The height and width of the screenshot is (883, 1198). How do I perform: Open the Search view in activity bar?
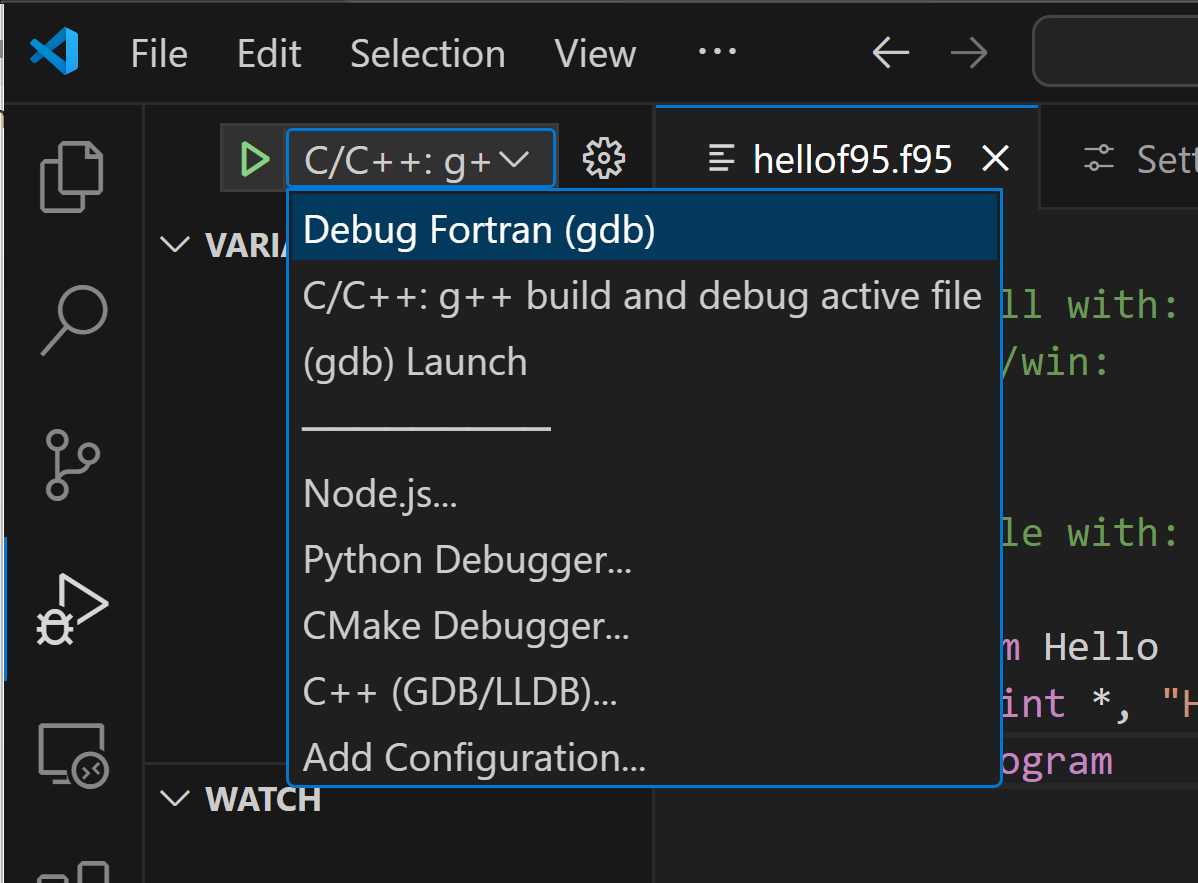point(72,320)
